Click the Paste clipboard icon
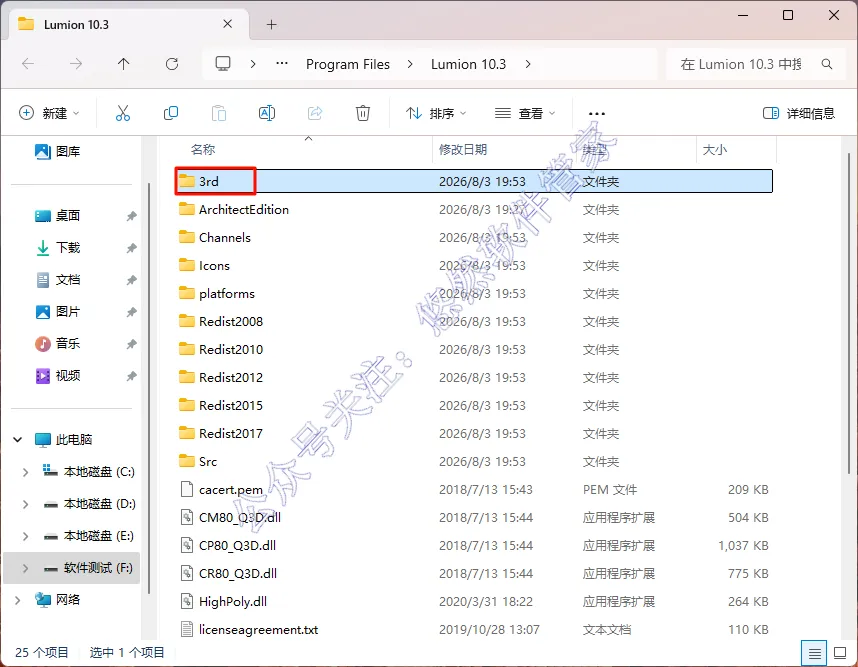The height and width of the screenshot is (667, 858). (219, 113)
